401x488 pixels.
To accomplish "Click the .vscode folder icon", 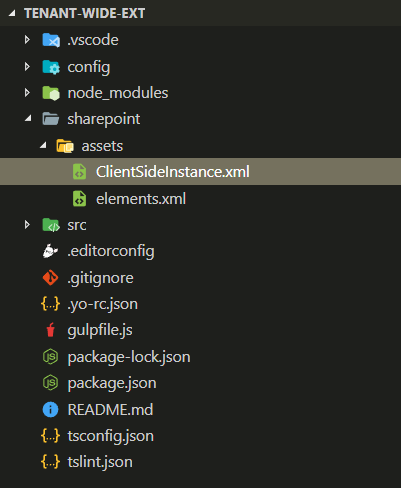I will coord(51,40).
